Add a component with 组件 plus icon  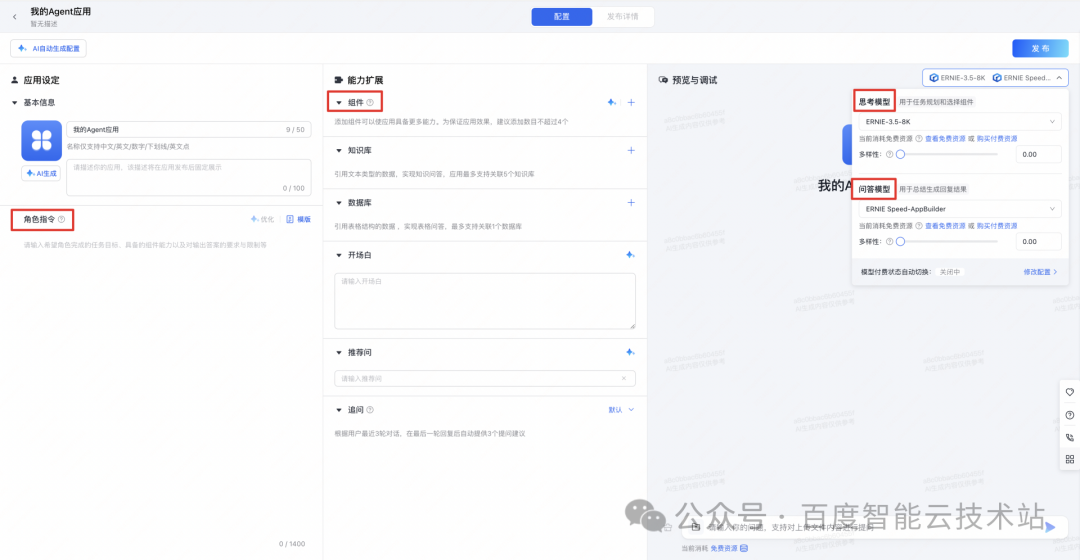click(631, 103)
